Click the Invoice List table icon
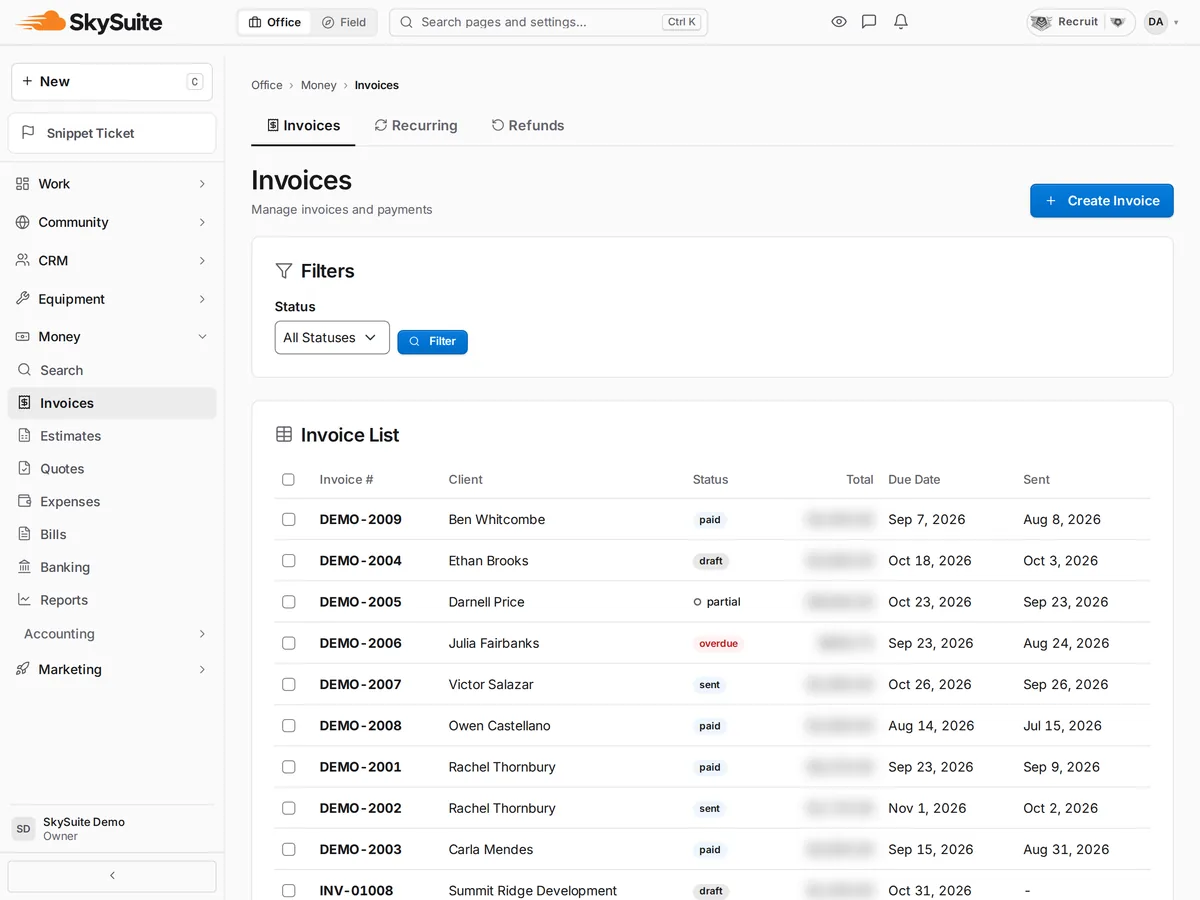This screenshot has width=1200, height=900. click(x=284, y=435)
